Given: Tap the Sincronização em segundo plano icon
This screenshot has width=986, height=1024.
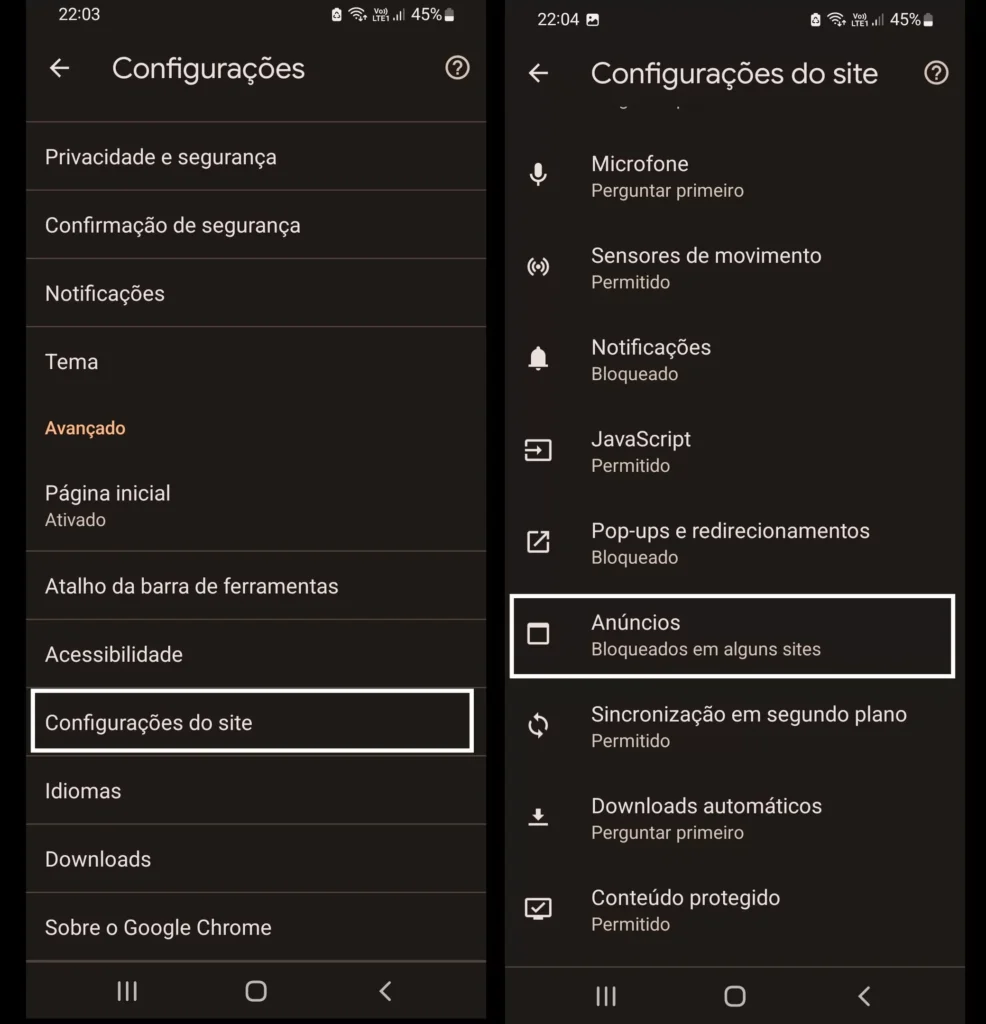Looking at the screenshot, I should coord(538,725).
